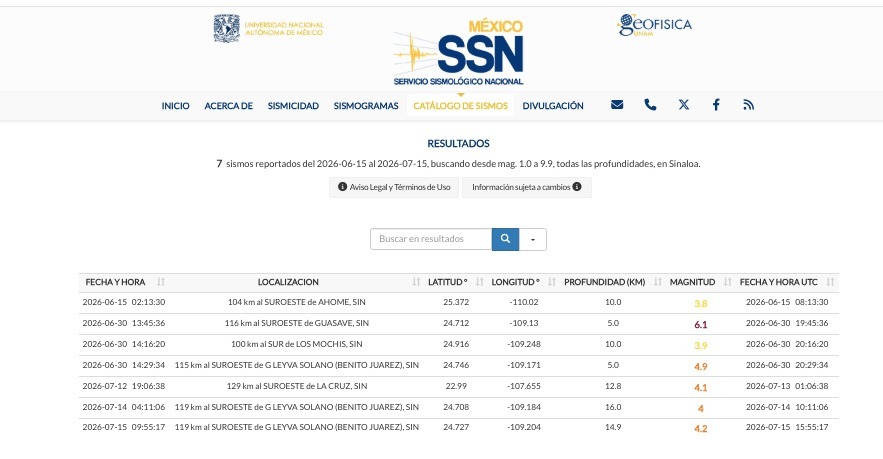883x459 pixels.
Task: Sort by the FECHA Y HORA UTC column arrows
Action: [x=830, y=282]
